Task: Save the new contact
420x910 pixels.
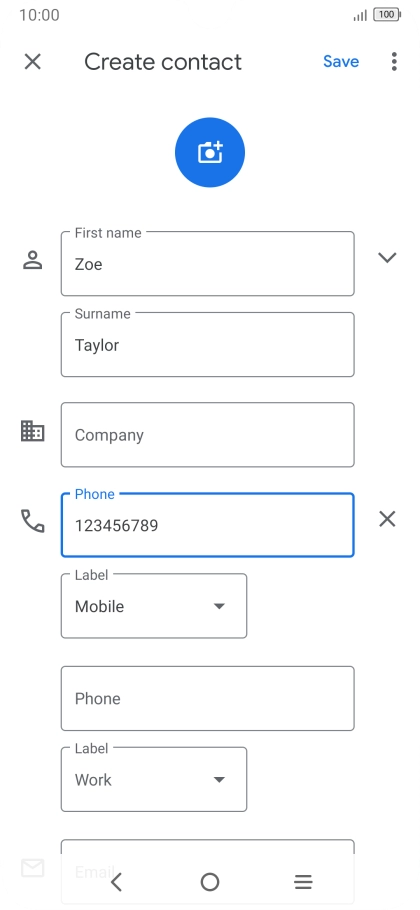Action: coord(341,62)
